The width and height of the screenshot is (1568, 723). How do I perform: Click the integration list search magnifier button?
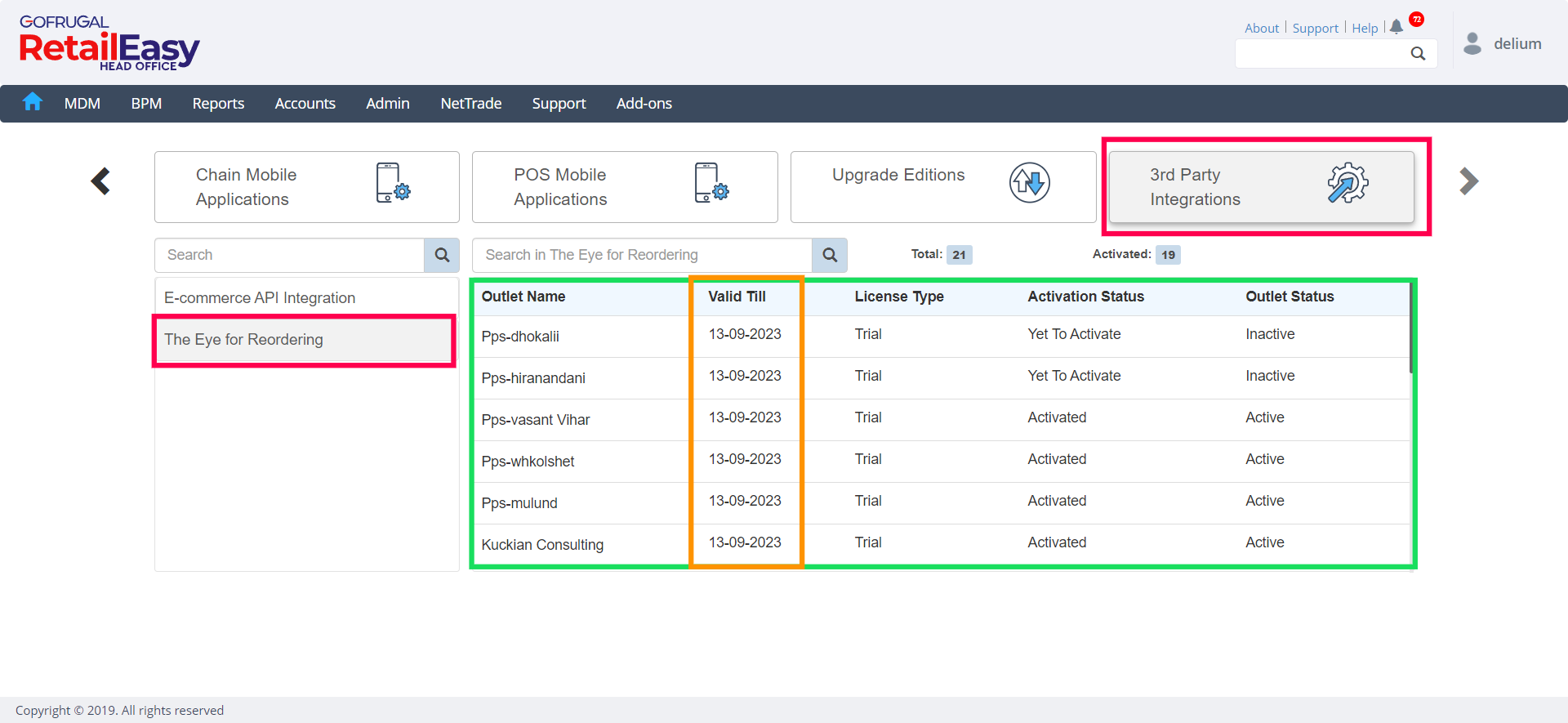[442, 255]
